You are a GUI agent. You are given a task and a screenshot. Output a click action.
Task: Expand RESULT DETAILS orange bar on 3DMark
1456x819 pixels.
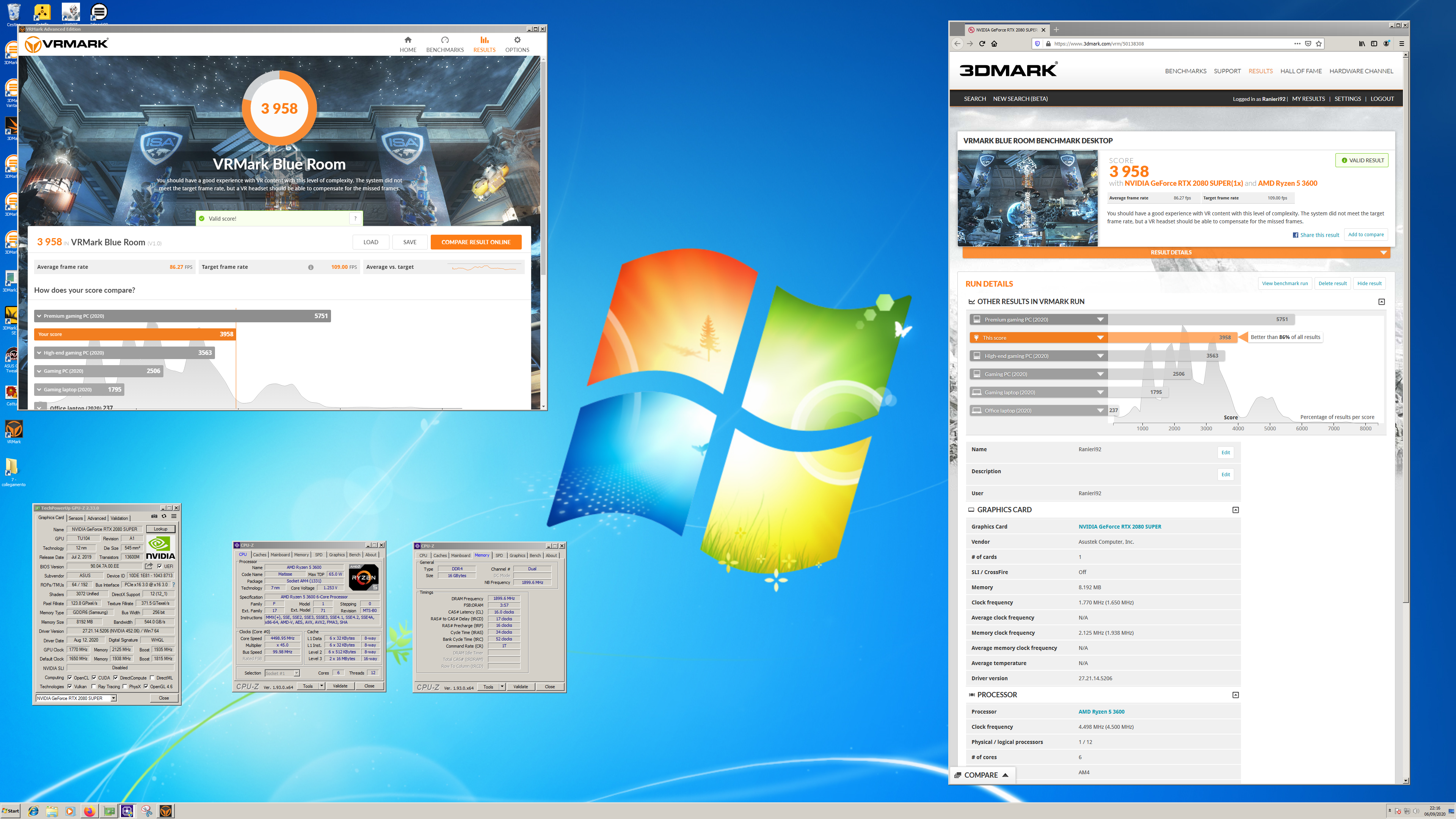click(1176, 253)
